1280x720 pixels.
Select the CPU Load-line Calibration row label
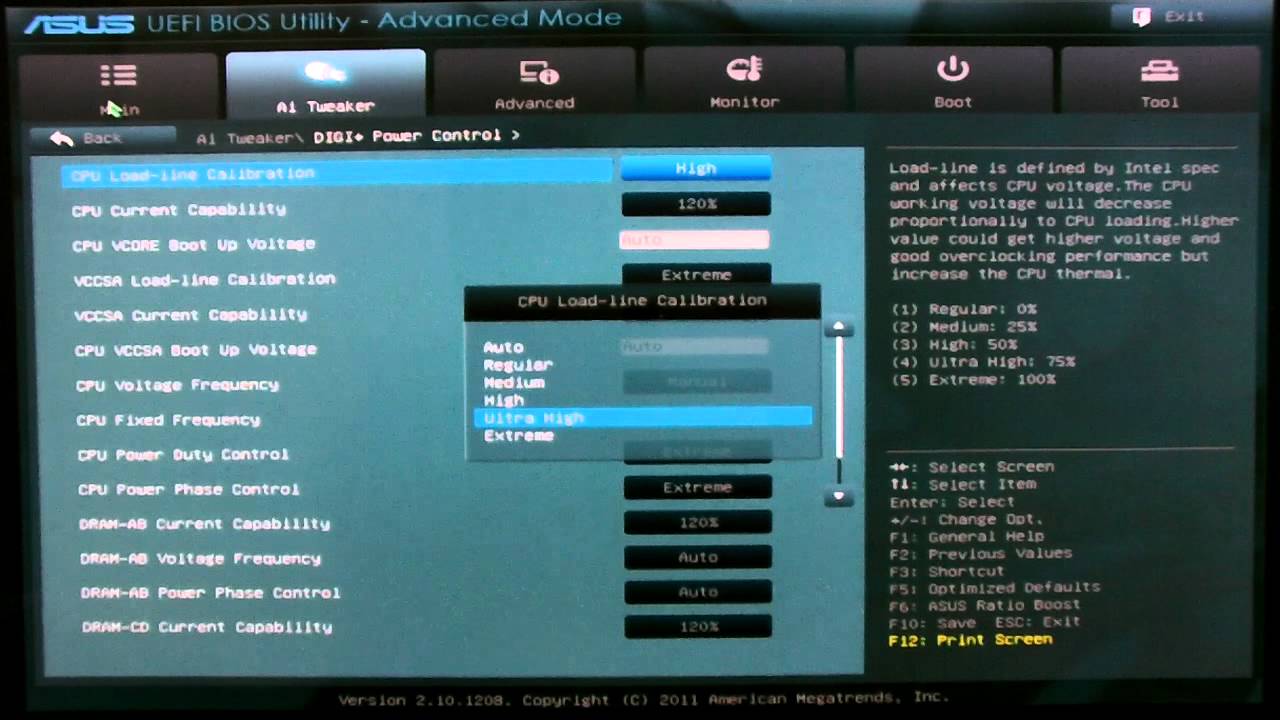(193, 174)
